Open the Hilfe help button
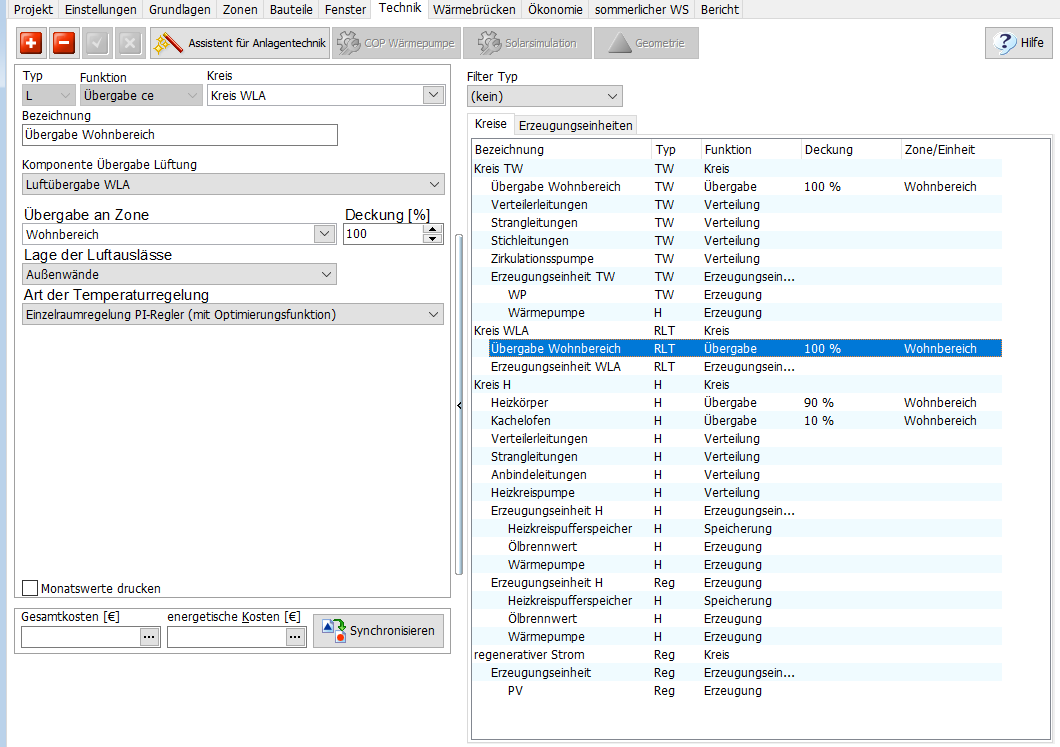The width and height of the screenshot is (1060, 747). coord(1018,43)
